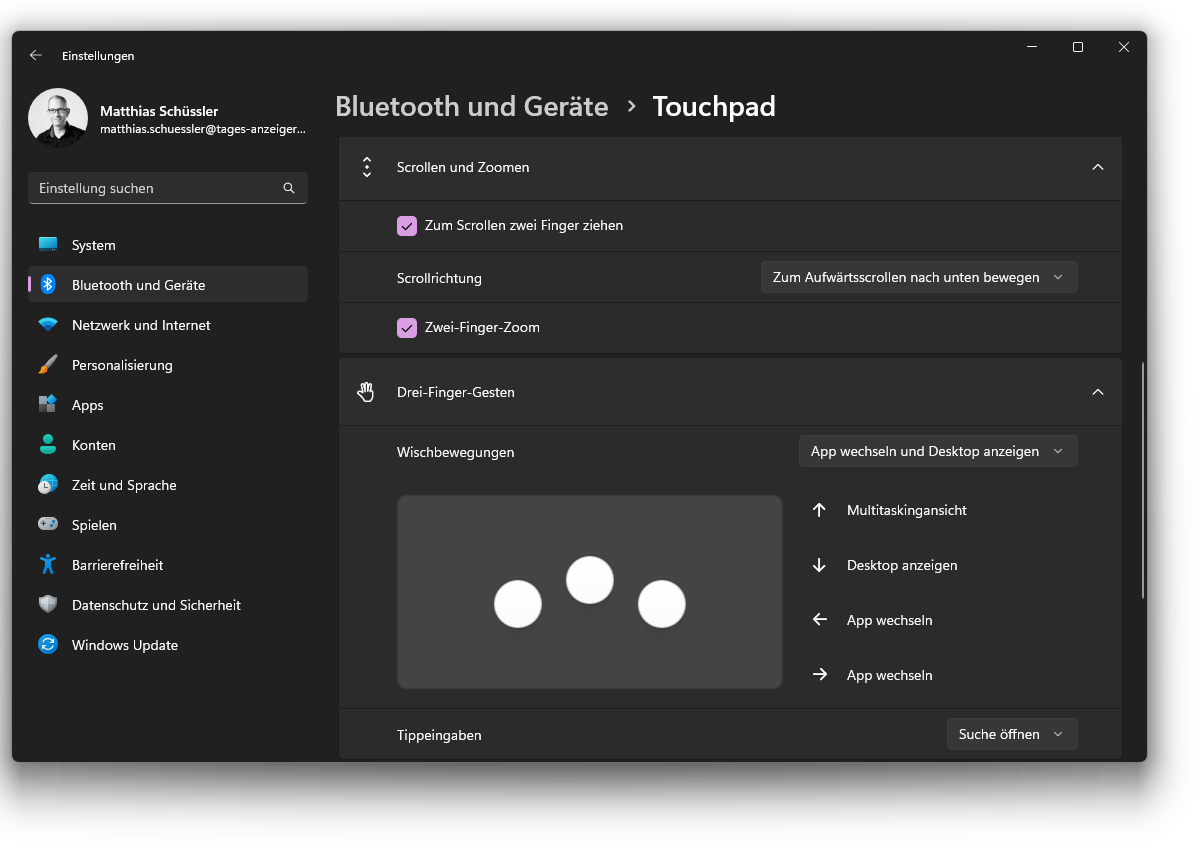Click the shield icon for Datenschutz und Sicherheit
Screen dimensions: 1197x849
(x=47, y=605)
